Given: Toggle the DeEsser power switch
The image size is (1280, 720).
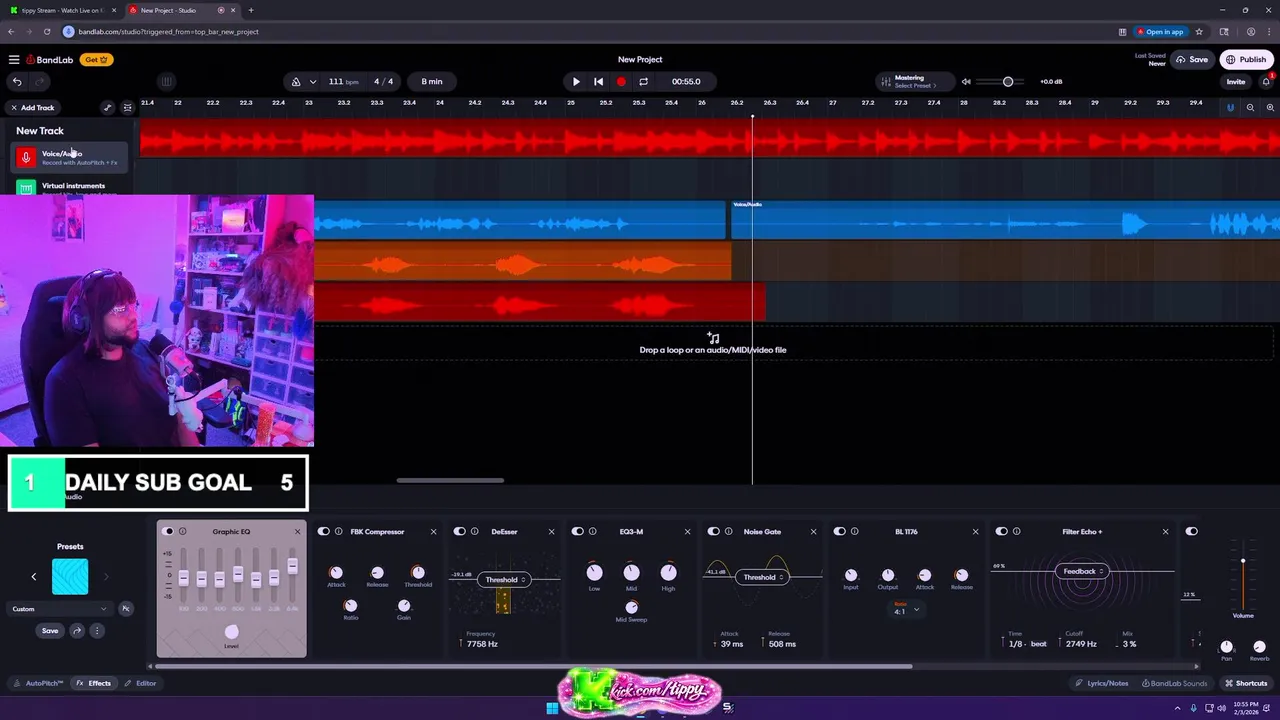Looking at the screenshot, I should tap(460, 532).
